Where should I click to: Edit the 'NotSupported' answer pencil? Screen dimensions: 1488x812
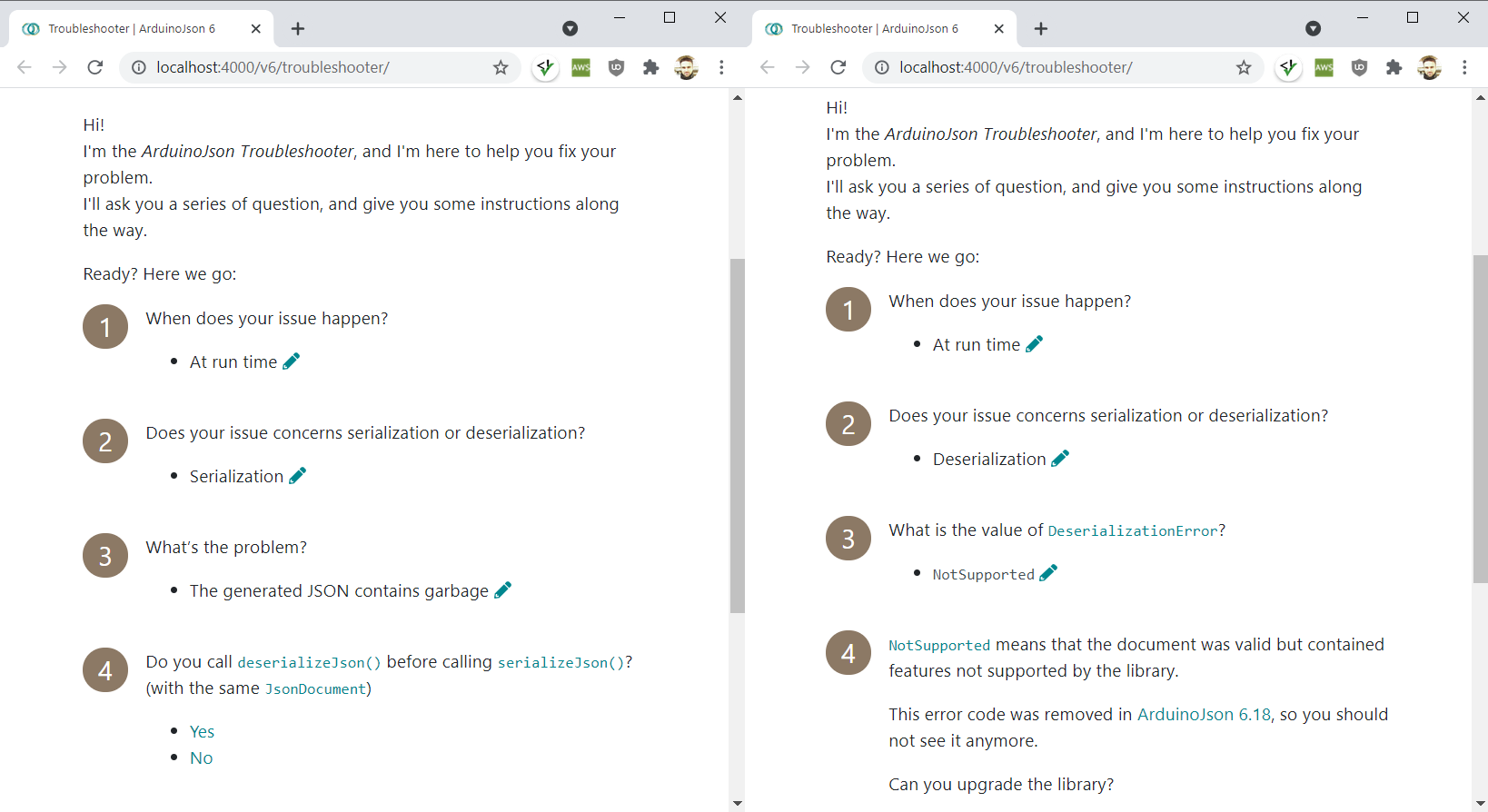(1048, 573)
